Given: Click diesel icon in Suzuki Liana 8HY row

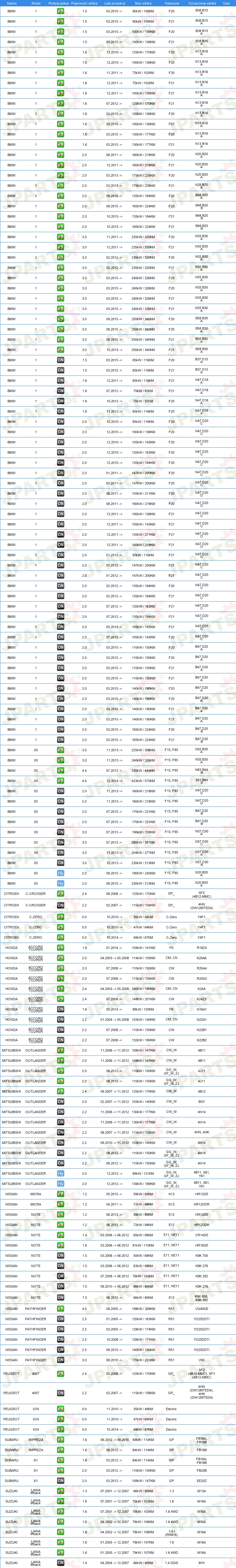Looking at the screenshot, I should [x=60, y=1563].
